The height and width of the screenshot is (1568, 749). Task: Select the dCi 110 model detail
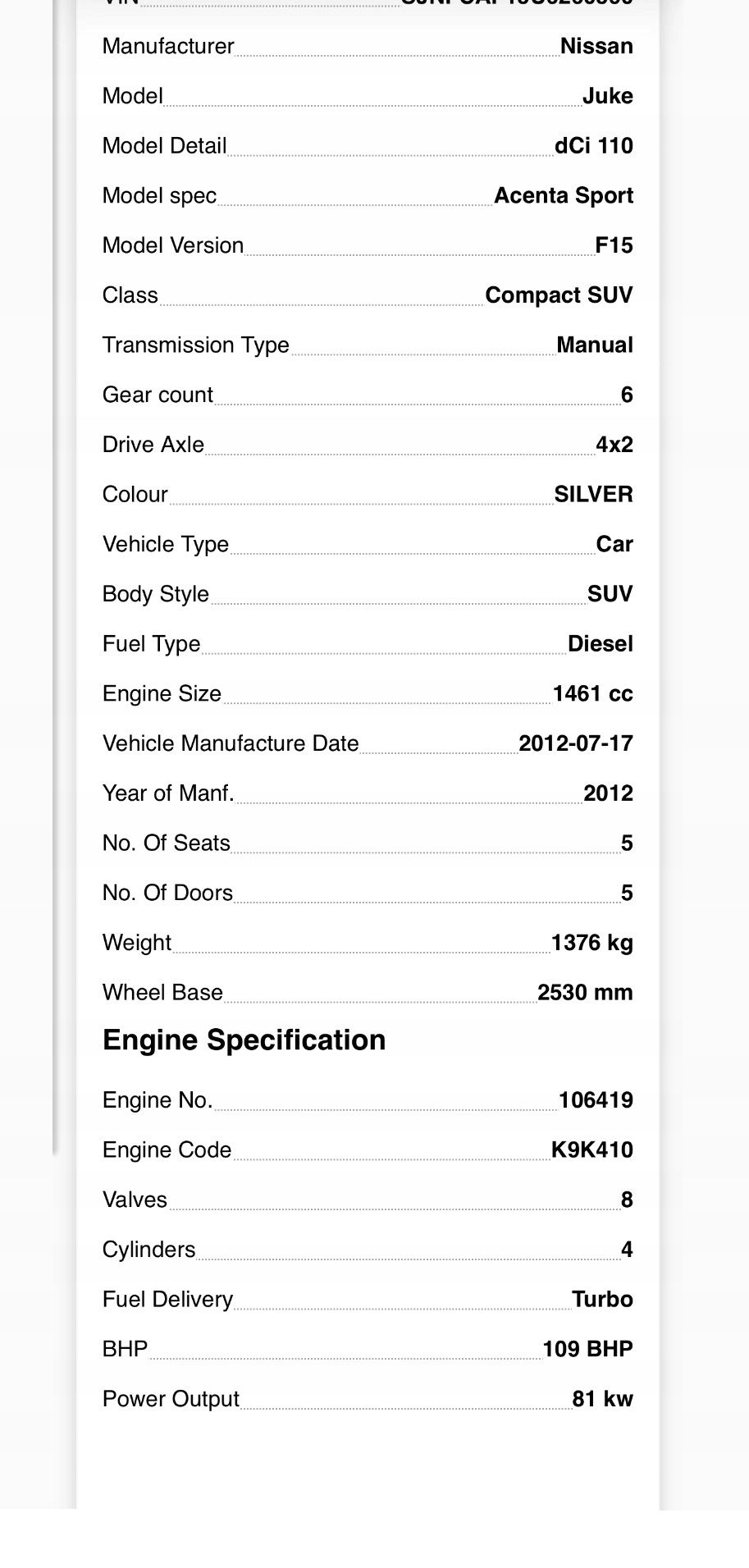[x=594, y=146]
